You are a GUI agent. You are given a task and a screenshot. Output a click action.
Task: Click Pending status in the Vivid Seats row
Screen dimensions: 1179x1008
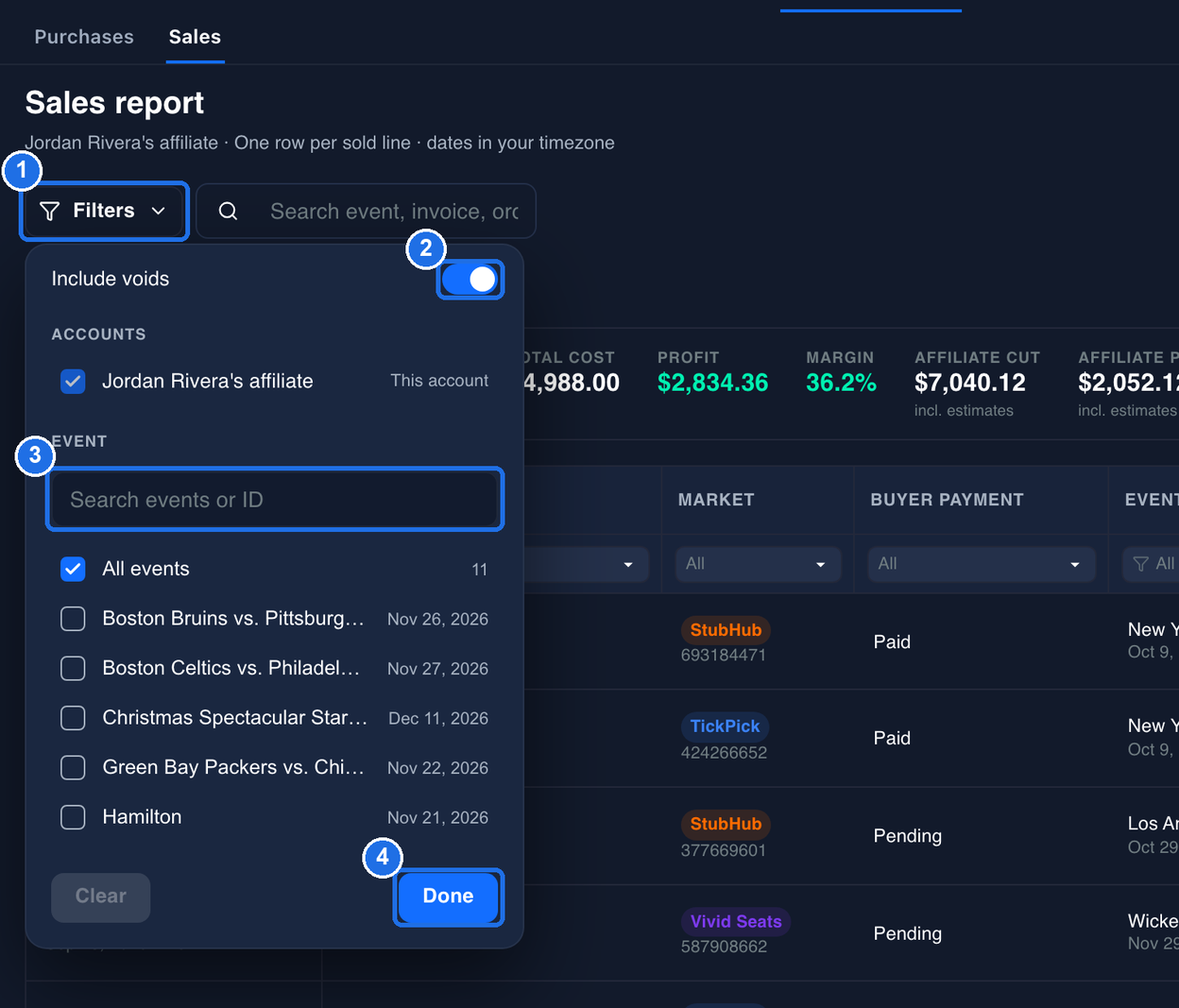point(908,933)
